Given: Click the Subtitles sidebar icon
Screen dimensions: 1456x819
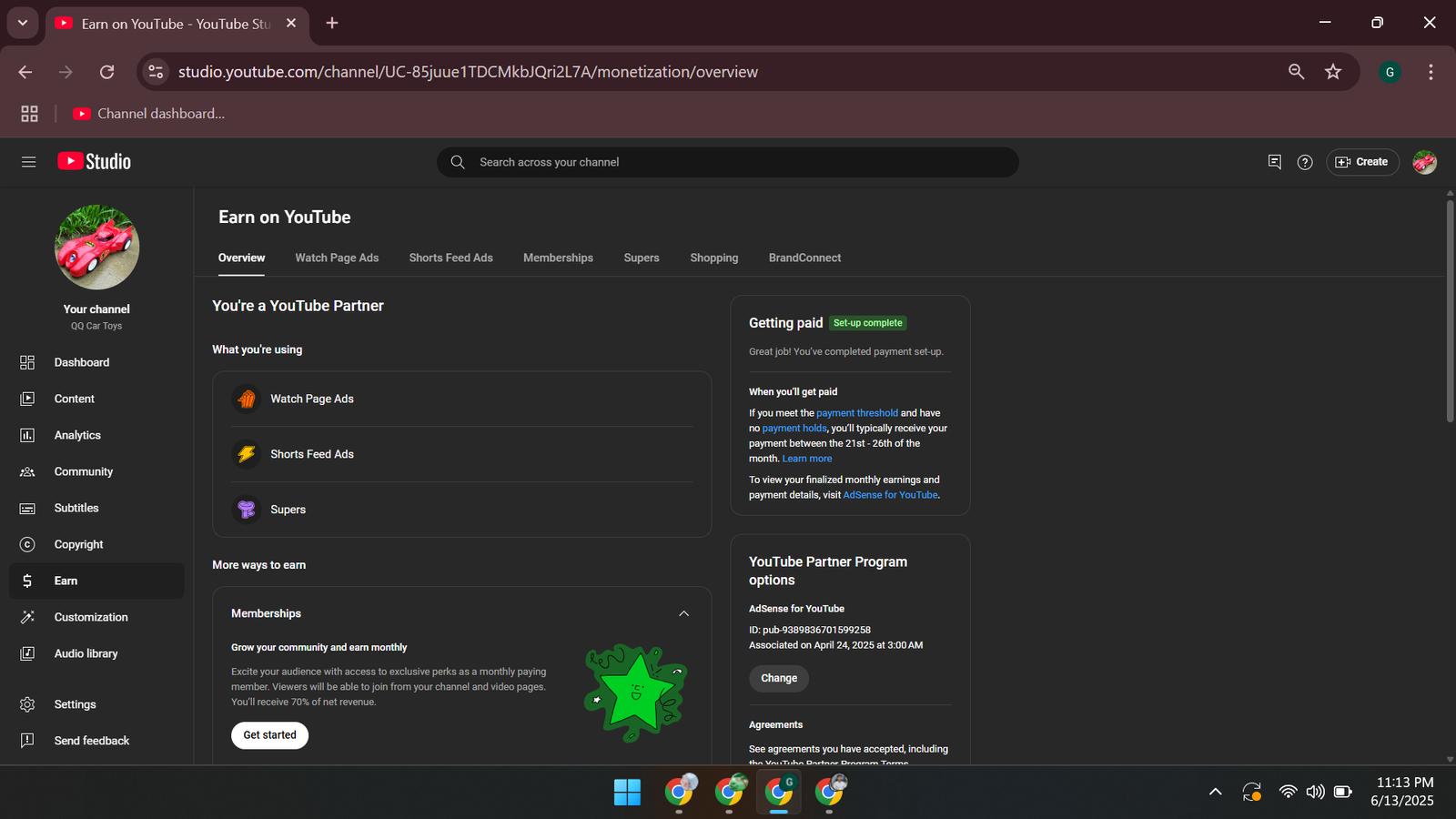Looking at the screenshot, I should 27,508.
